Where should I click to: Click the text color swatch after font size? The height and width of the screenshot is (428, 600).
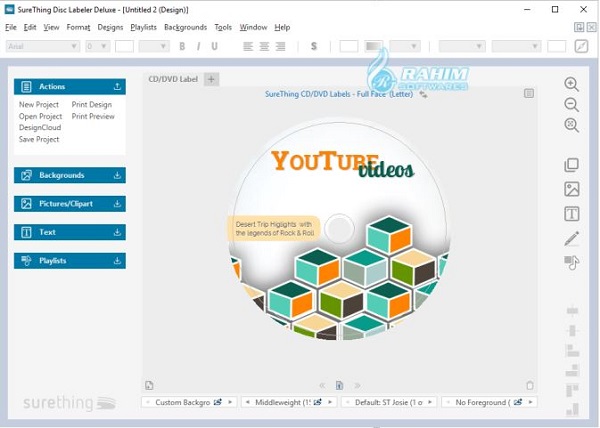[x=124, y=46]
